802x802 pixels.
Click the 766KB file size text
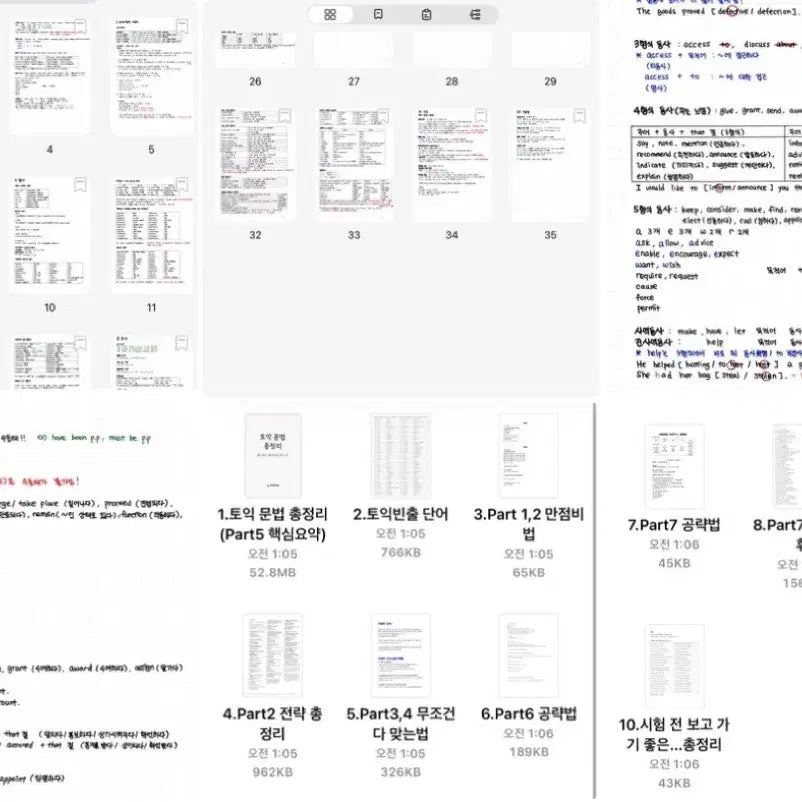pos(400,552)
